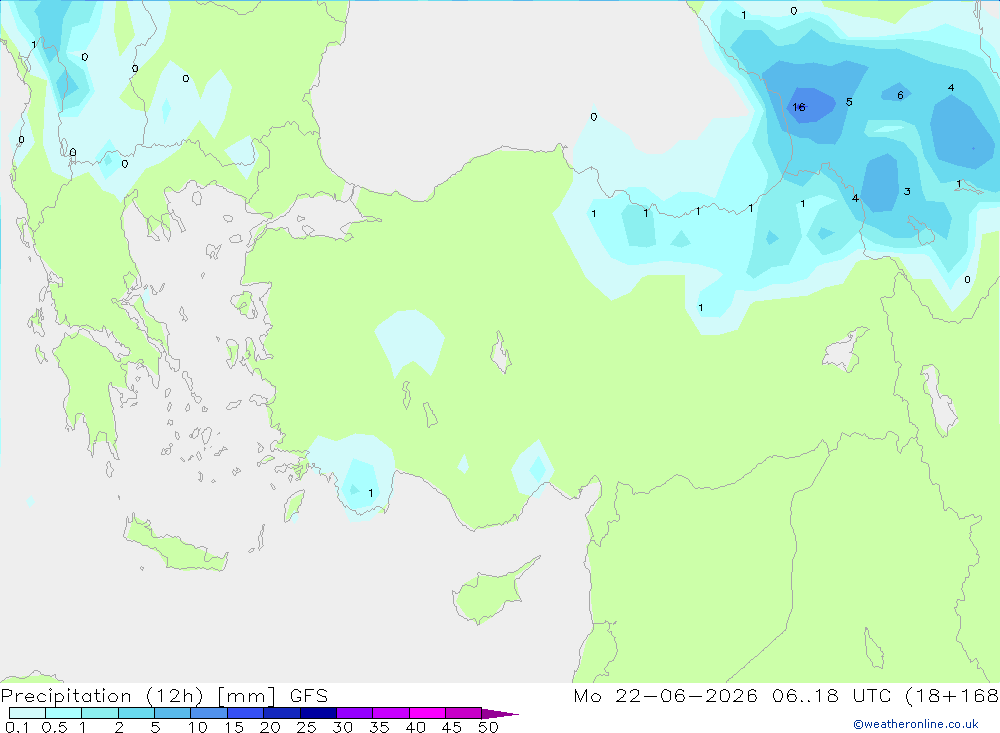Select legend swatch between 5 and 10

(172, 713)
